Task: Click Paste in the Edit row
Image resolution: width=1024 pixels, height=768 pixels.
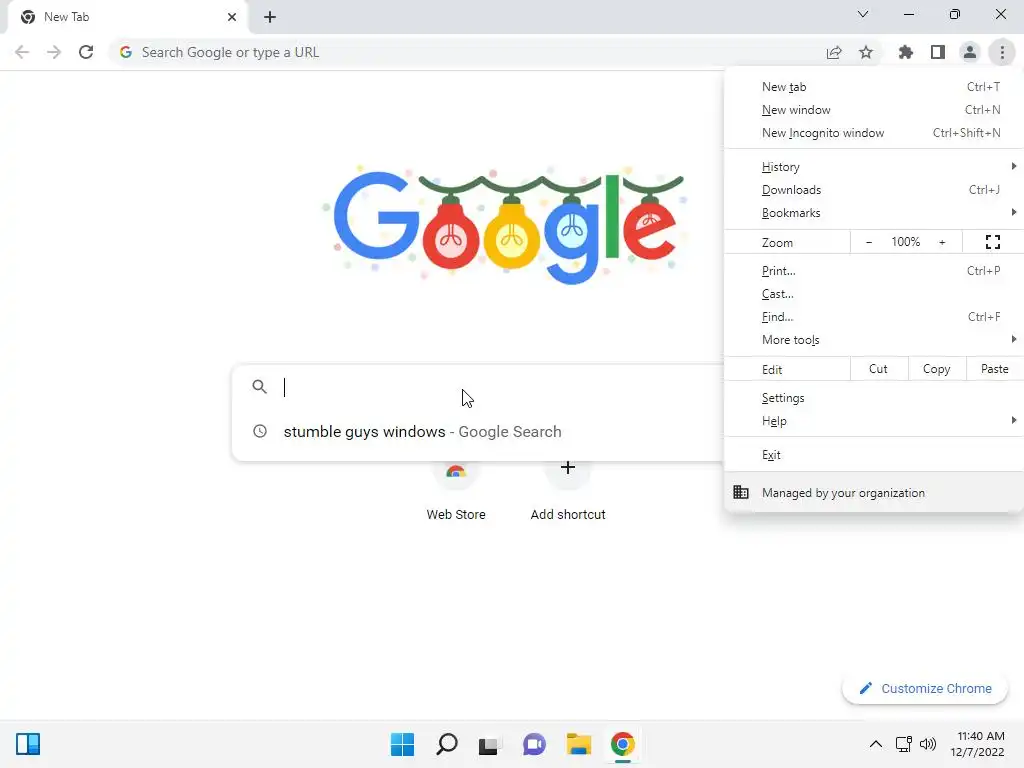Action: pyautogui.click(x=995, y=369)
